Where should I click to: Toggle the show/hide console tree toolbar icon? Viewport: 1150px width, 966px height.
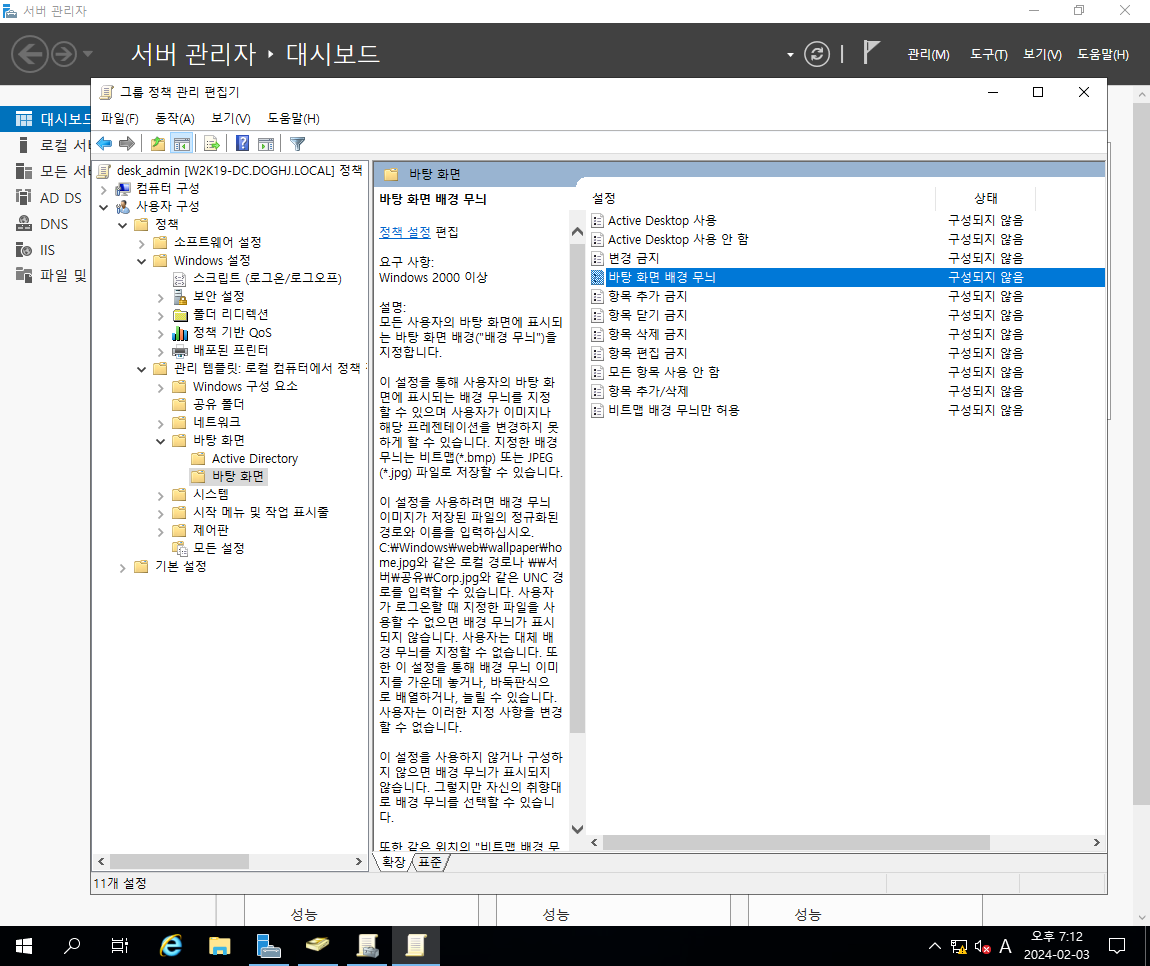[x=181, y=144]
